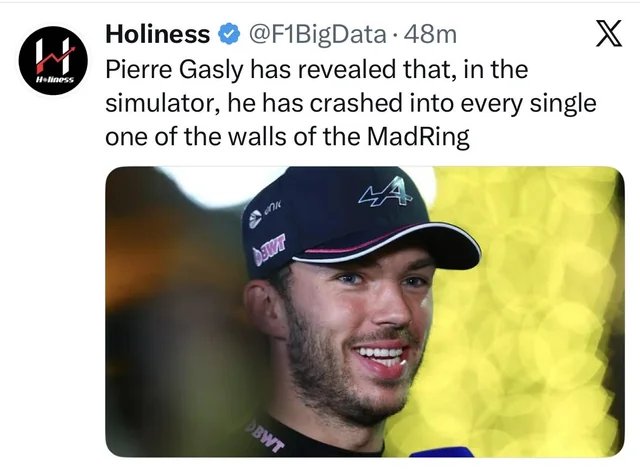The width and height of the screenshot is (640, 471).
Task: Click the blue verified checkmark badge
Action: [229, 34]
